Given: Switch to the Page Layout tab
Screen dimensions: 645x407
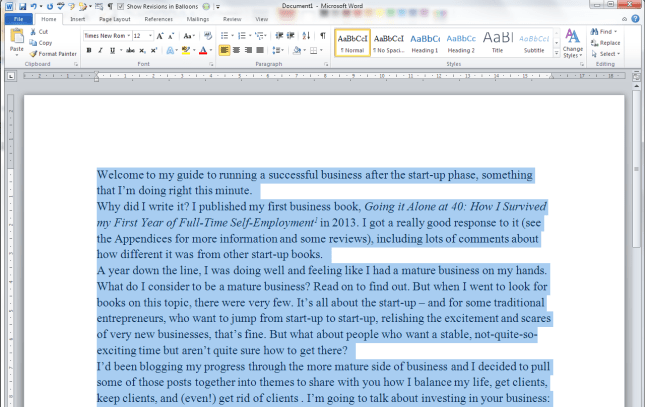Looking at the screenshot, I should [114, 19].
